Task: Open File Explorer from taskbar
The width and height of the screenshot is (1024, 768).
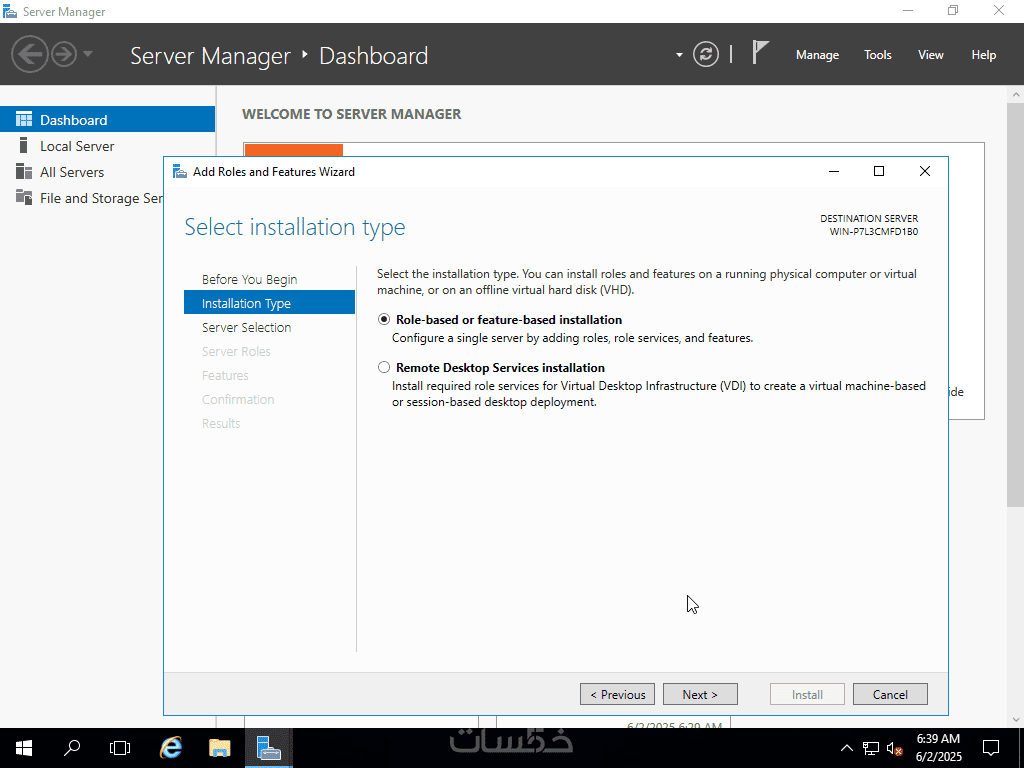Action: pyautogui.click(x=219, y=748)
